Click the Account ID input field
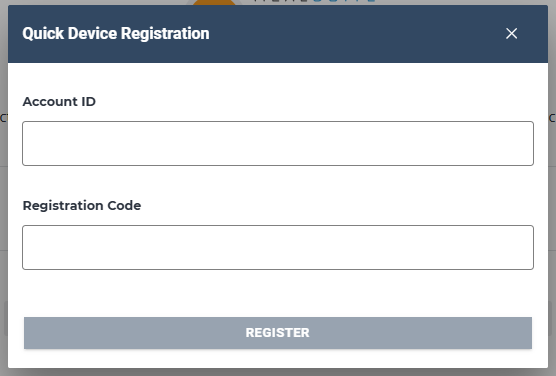Image resolution: width=556 pixels, height=376 pixels. 278,143
